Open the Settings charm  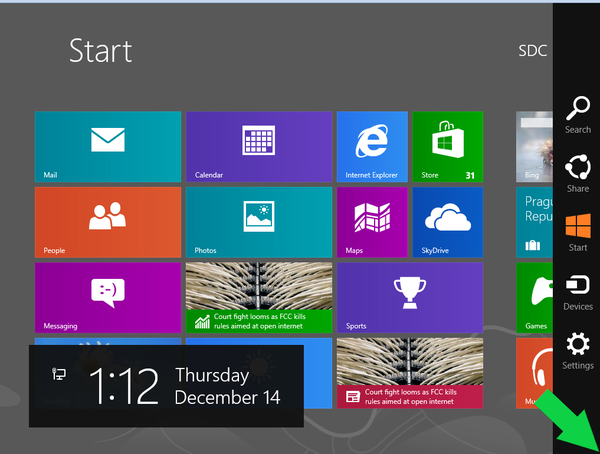coord(578,351)
